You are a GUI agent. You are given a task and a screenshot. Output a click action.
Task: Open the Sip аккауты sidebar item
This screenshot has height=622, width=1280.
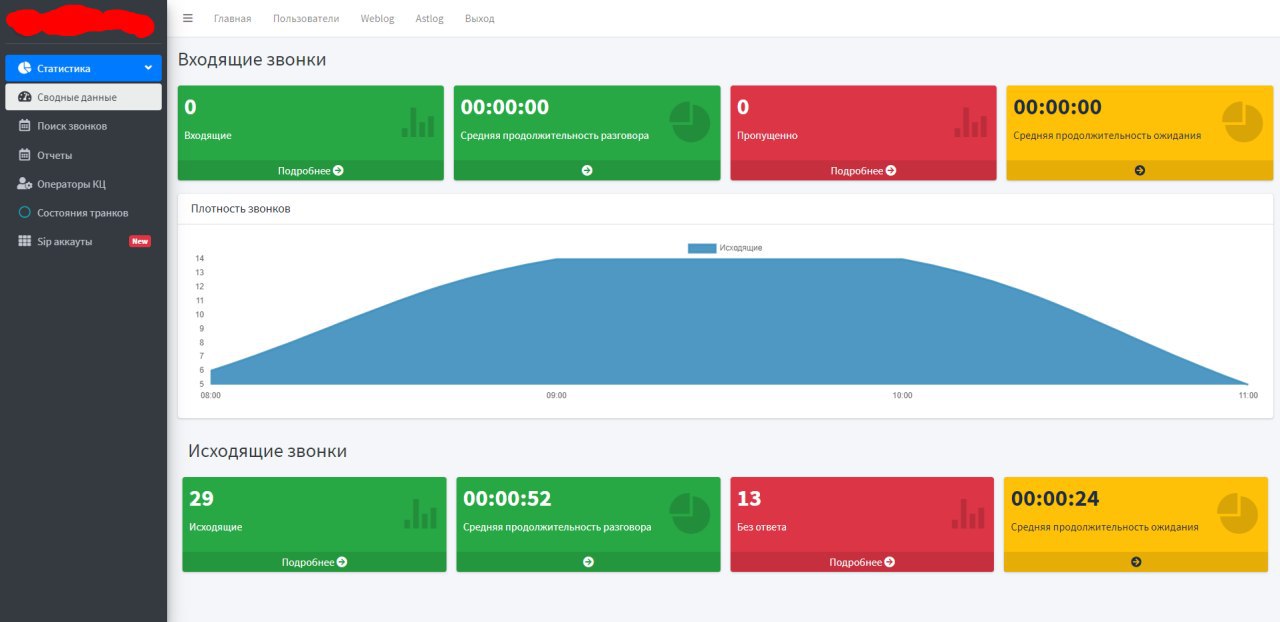coord(84,241)
